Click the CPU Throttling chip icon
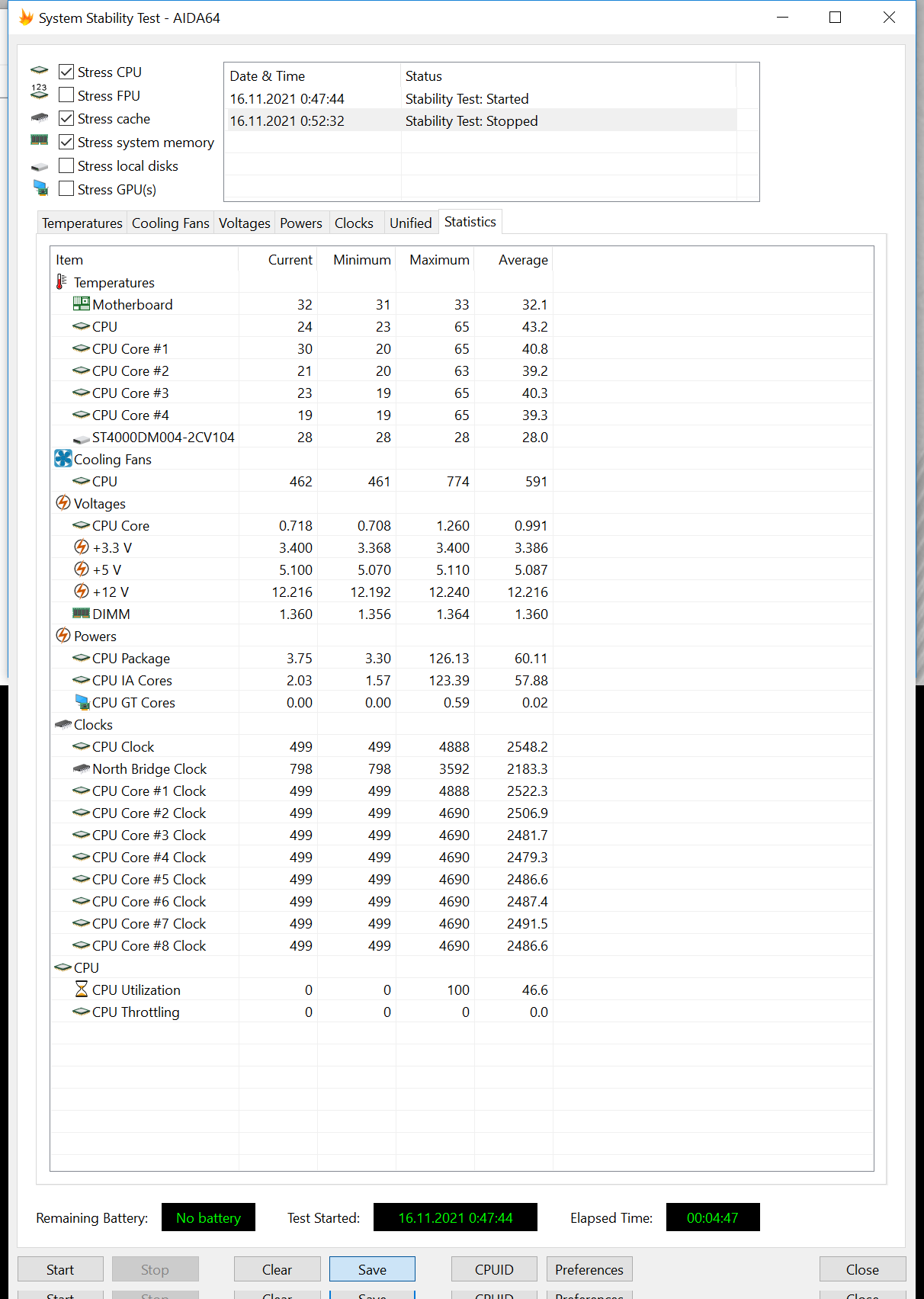The width and height of the screenshot is (924, 1299). [x=81, y=1012]
